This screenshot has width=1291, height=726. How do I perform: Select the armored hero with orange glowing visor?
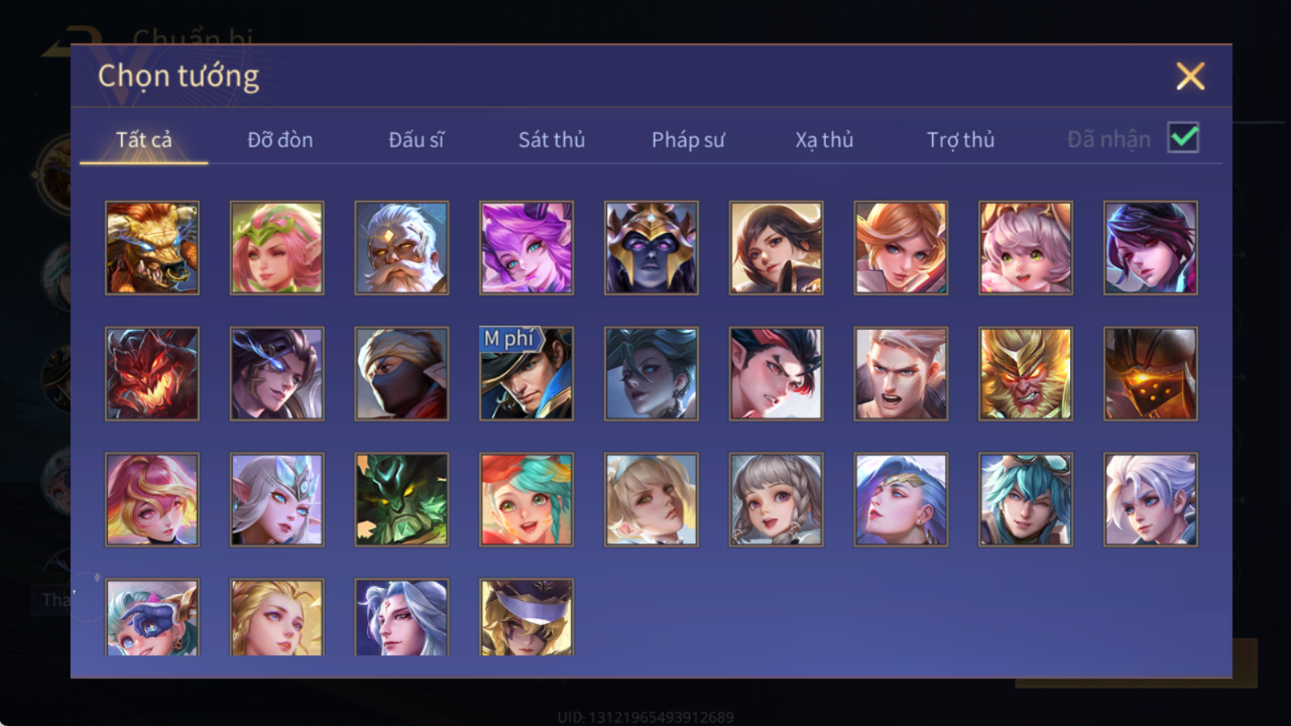point(1150,373)
